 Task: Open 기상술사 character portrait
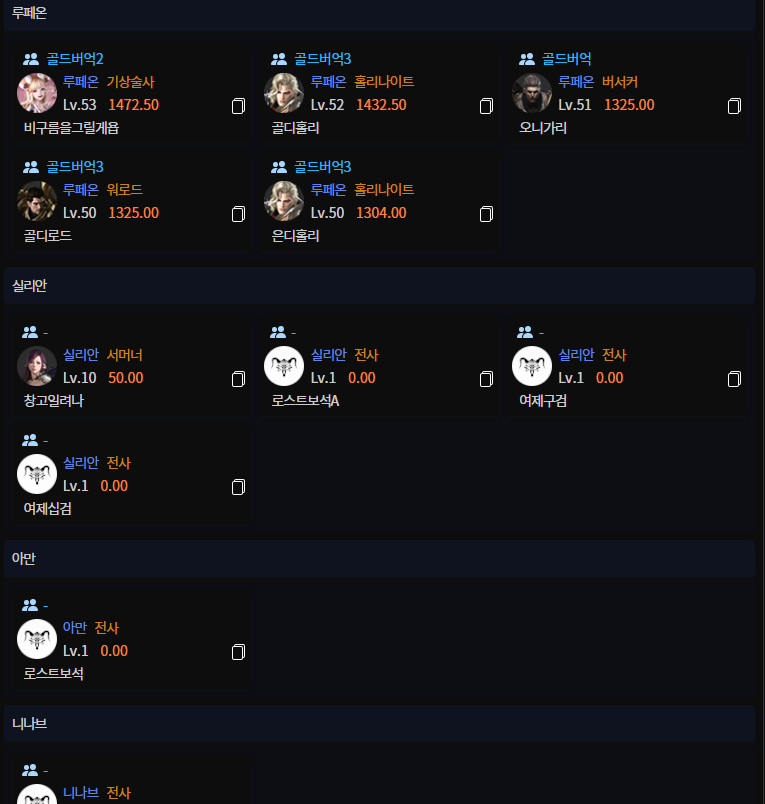37,93
